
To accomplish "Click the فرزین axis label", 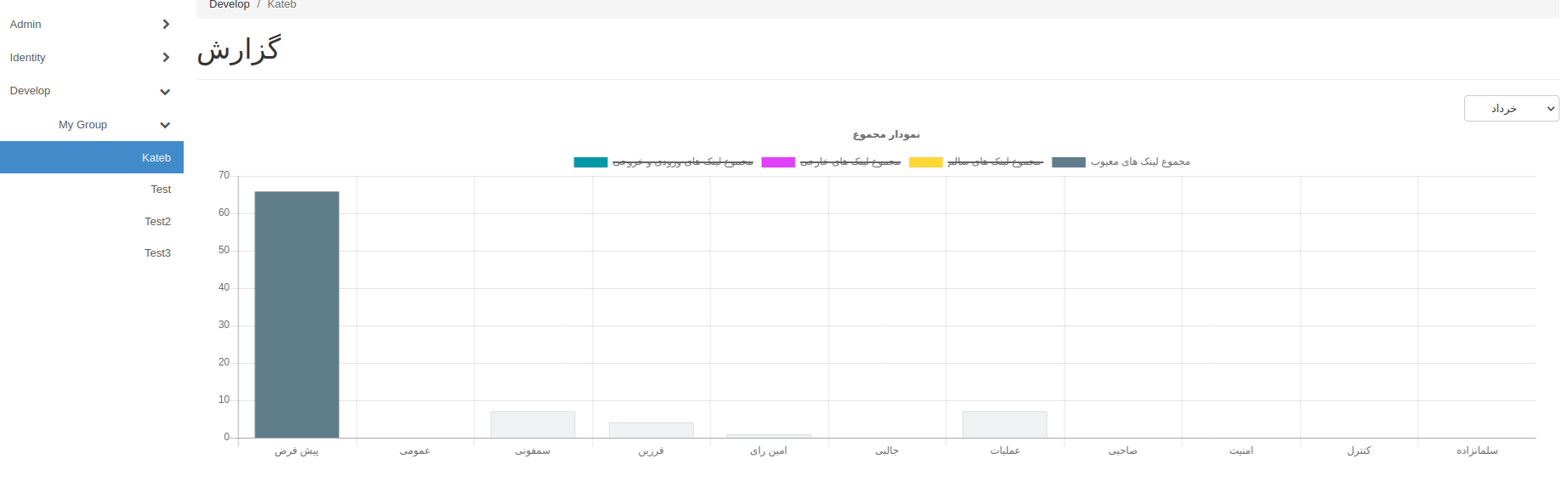I will point(651,451).
